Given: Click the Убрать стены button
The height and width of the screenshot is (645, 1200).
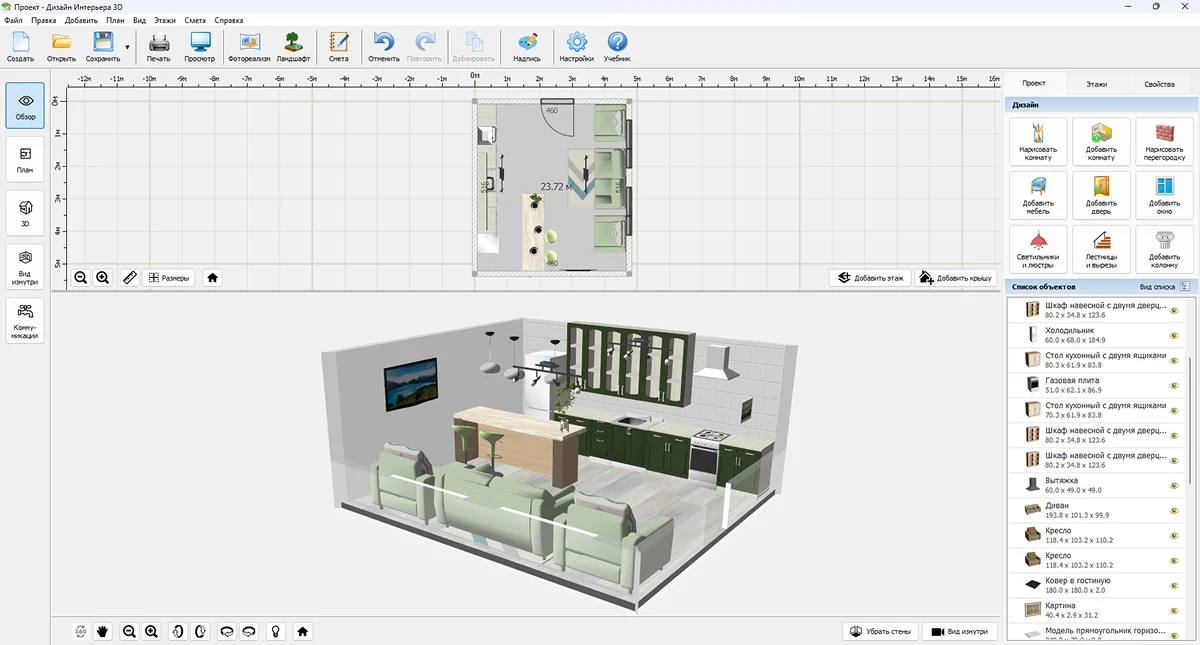Looking at the screenshot, I should coord(879,631).
